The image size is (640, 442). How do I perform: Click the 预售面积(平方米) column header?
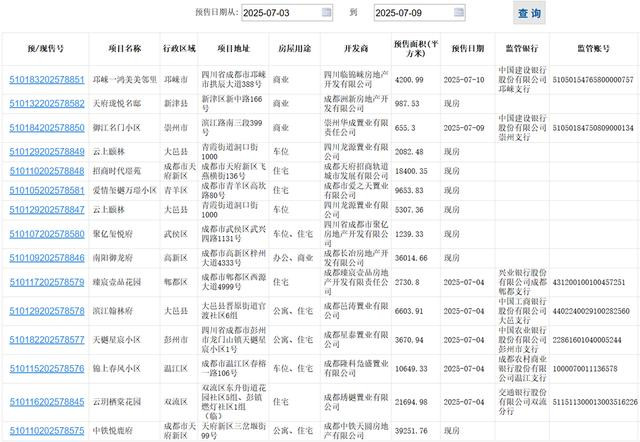(x=416, y=49)
